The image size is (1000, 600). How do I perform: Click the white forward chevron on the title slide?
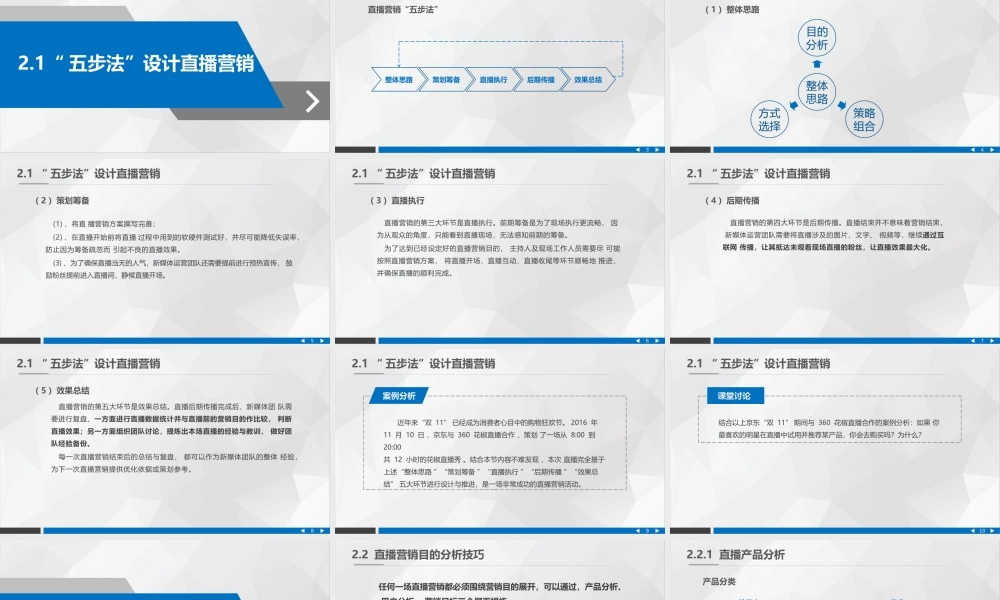[x=311, y=100]
